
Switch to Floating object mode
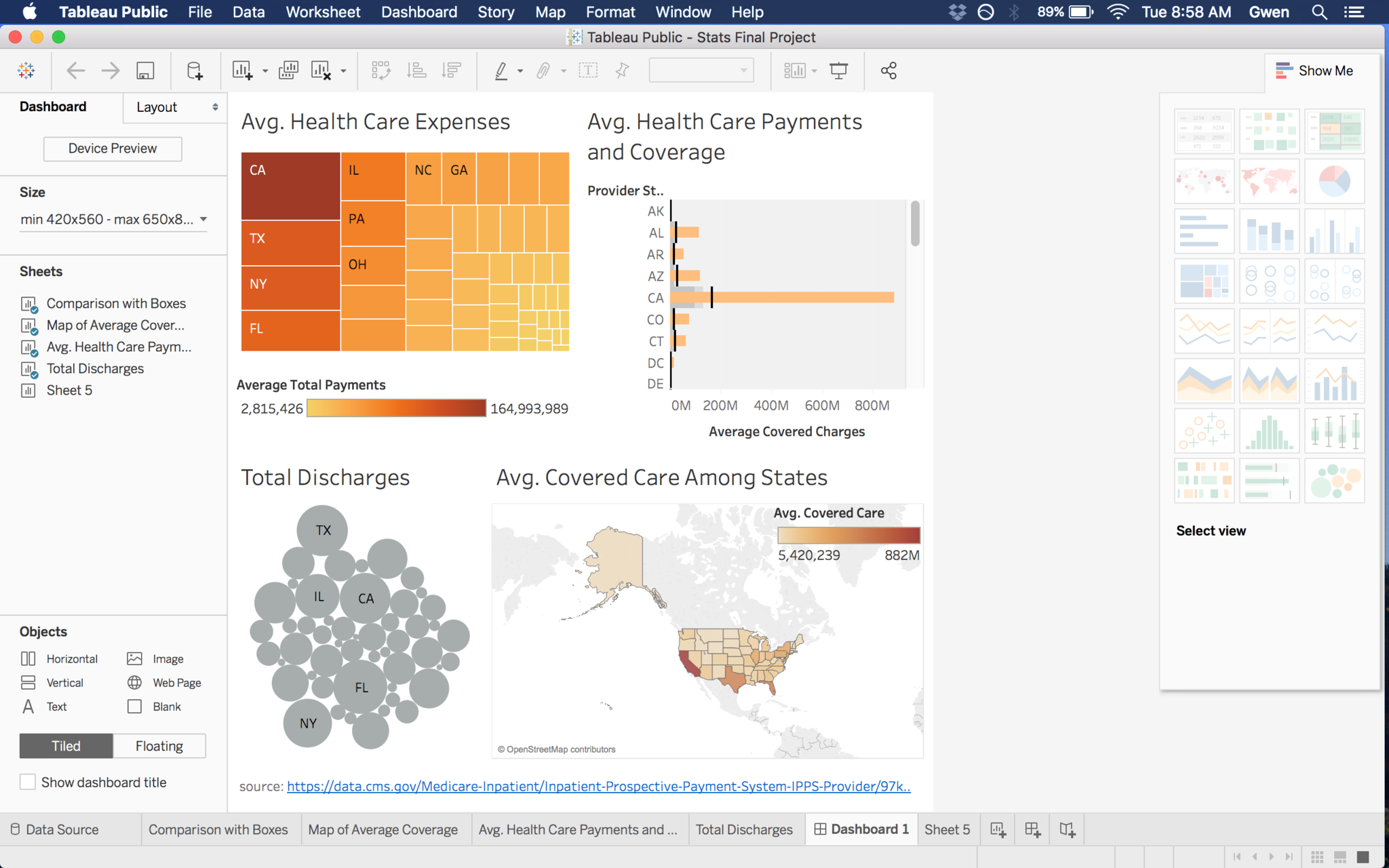pos(159,746)
